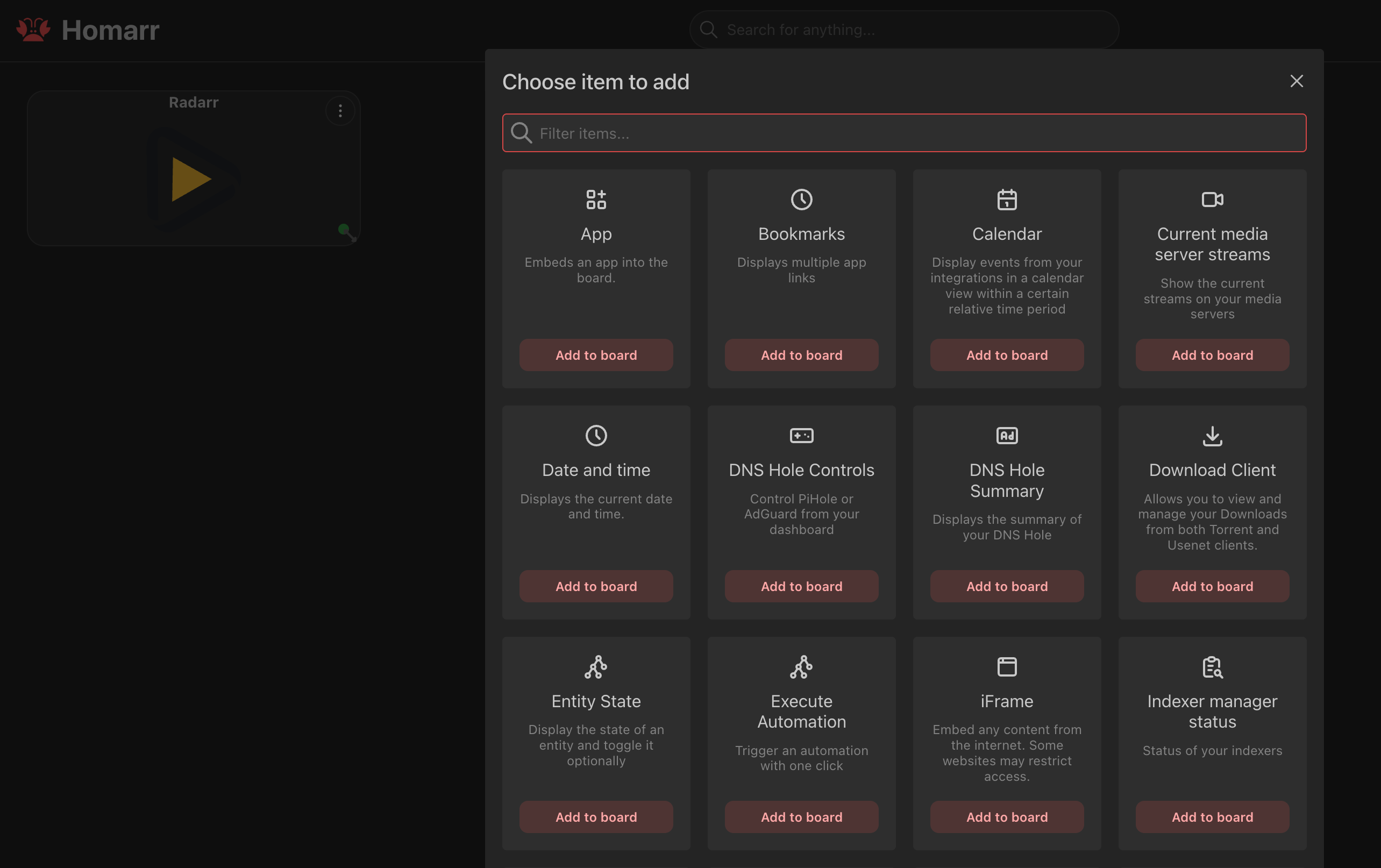The height and width of the screenshot is (868, 1381).
Task: Click the Homarr title text
Action: coord(110,30)
